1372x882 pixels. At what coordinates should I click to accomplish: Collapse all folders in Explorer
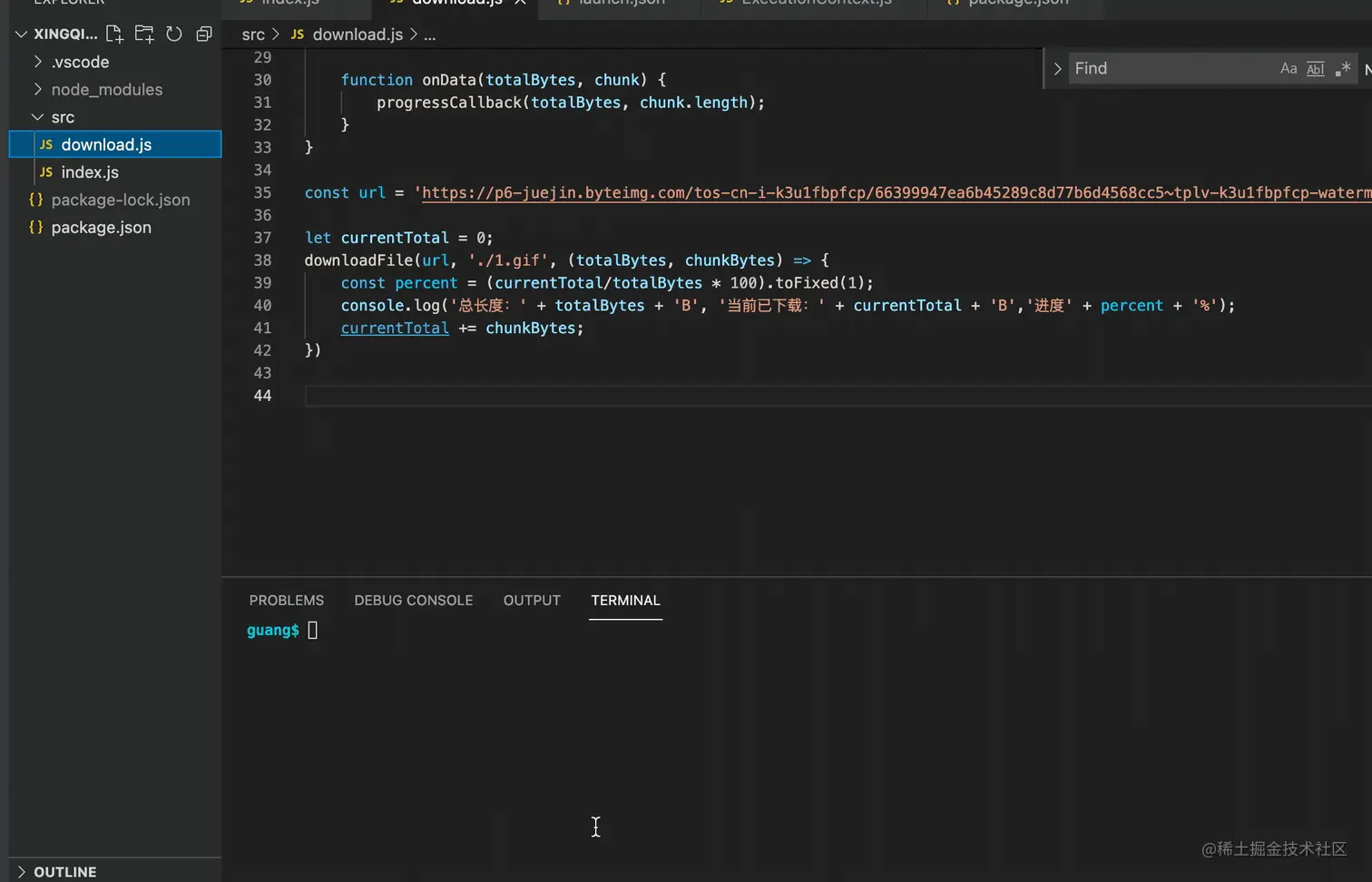tap(204, 34)
